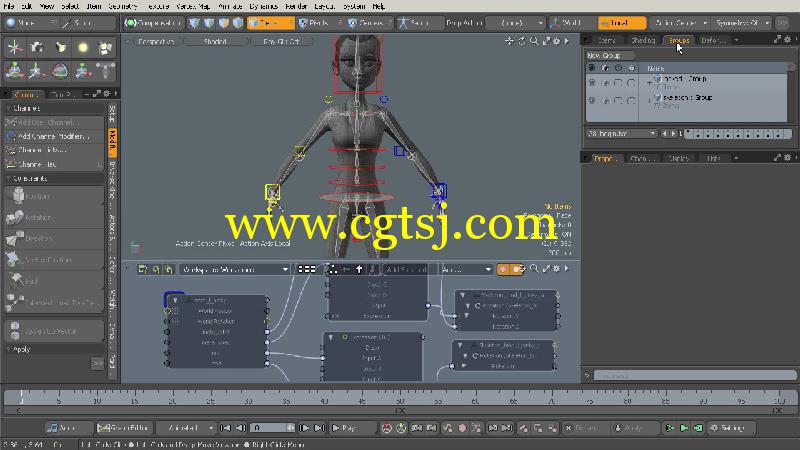Click the glowing point light icon
Screen dimensions: 800x450
83,48
